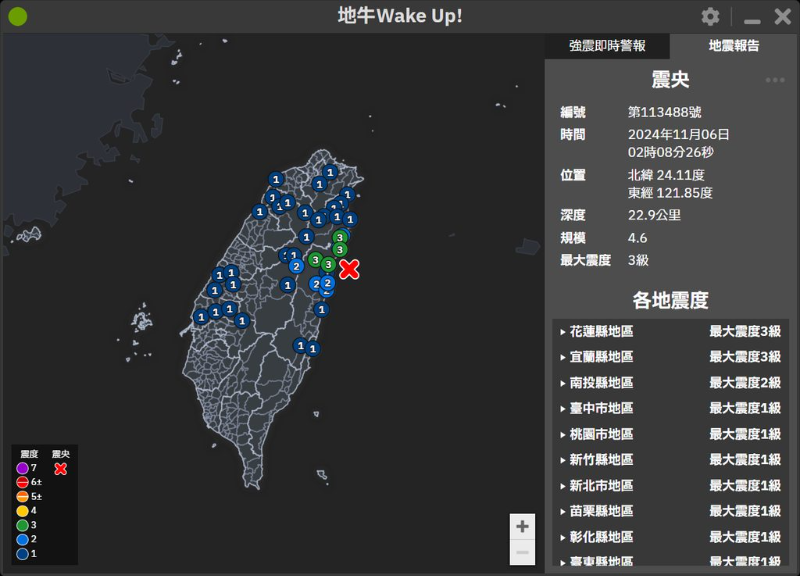800x576 pixels.
Task: Click the red epicenter X in legend
Action: coord(60,468)
